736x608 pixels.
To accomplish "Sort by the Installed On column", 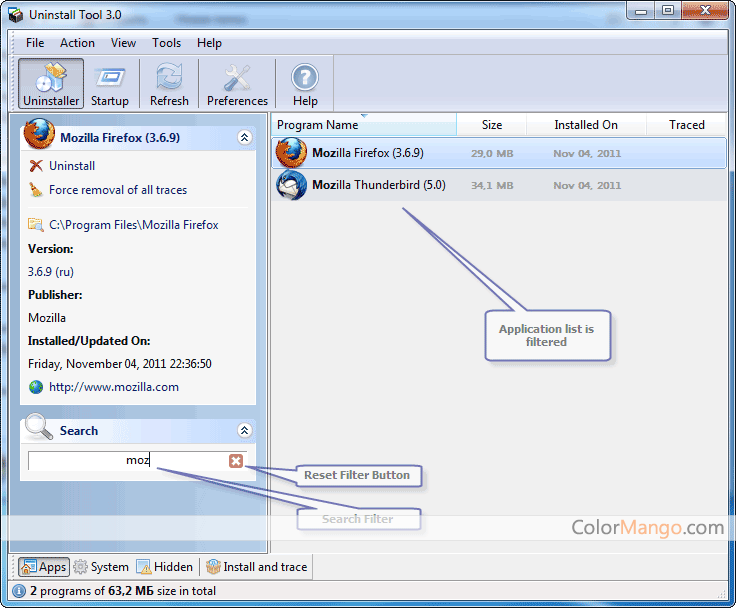I will pyautogui.click(x=586, y=125).
